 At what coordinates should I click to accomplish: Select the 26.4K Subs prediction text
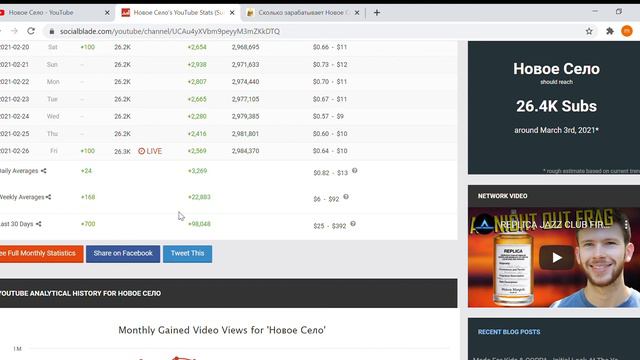click(x=556, y=106)
